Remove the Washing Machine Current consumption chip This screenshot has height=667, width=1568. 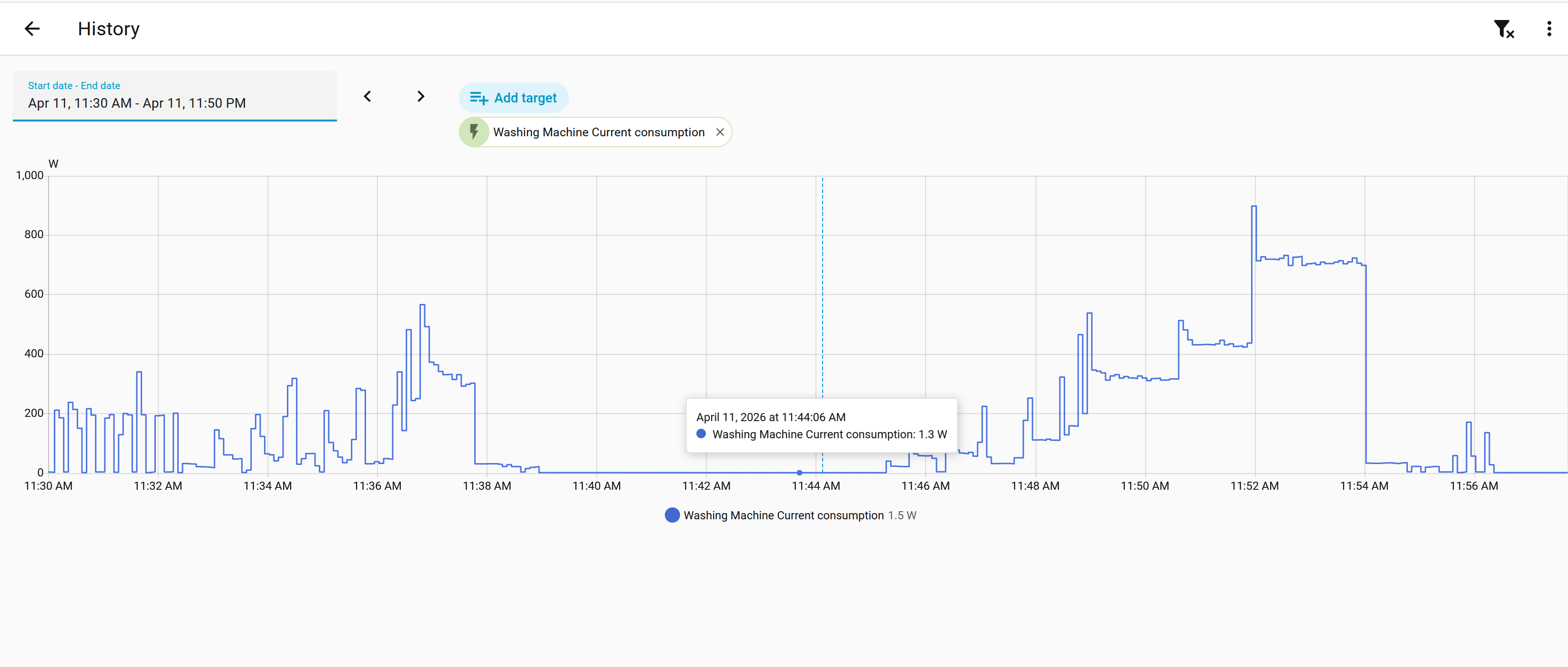click(720, 132)
